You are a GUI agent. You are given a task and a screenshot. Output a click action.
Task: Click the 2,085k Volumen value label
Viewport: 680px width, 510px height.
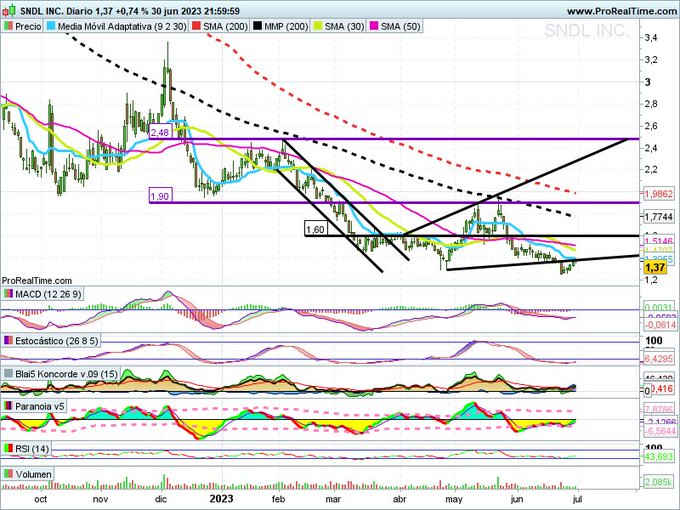point(659,482)
